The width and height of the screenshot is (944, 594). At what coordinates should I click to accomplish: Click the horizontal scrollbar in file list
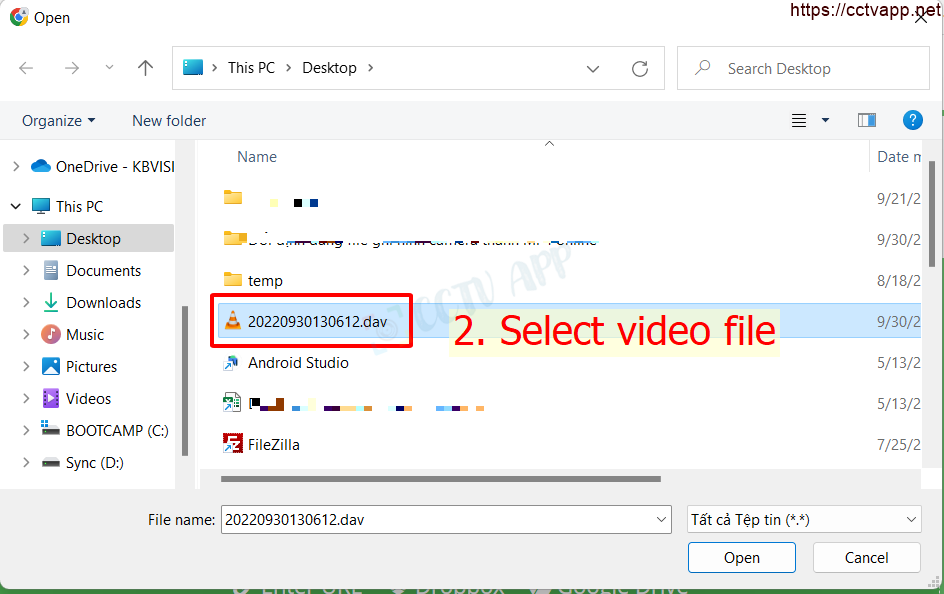click(x=440, y=479)
